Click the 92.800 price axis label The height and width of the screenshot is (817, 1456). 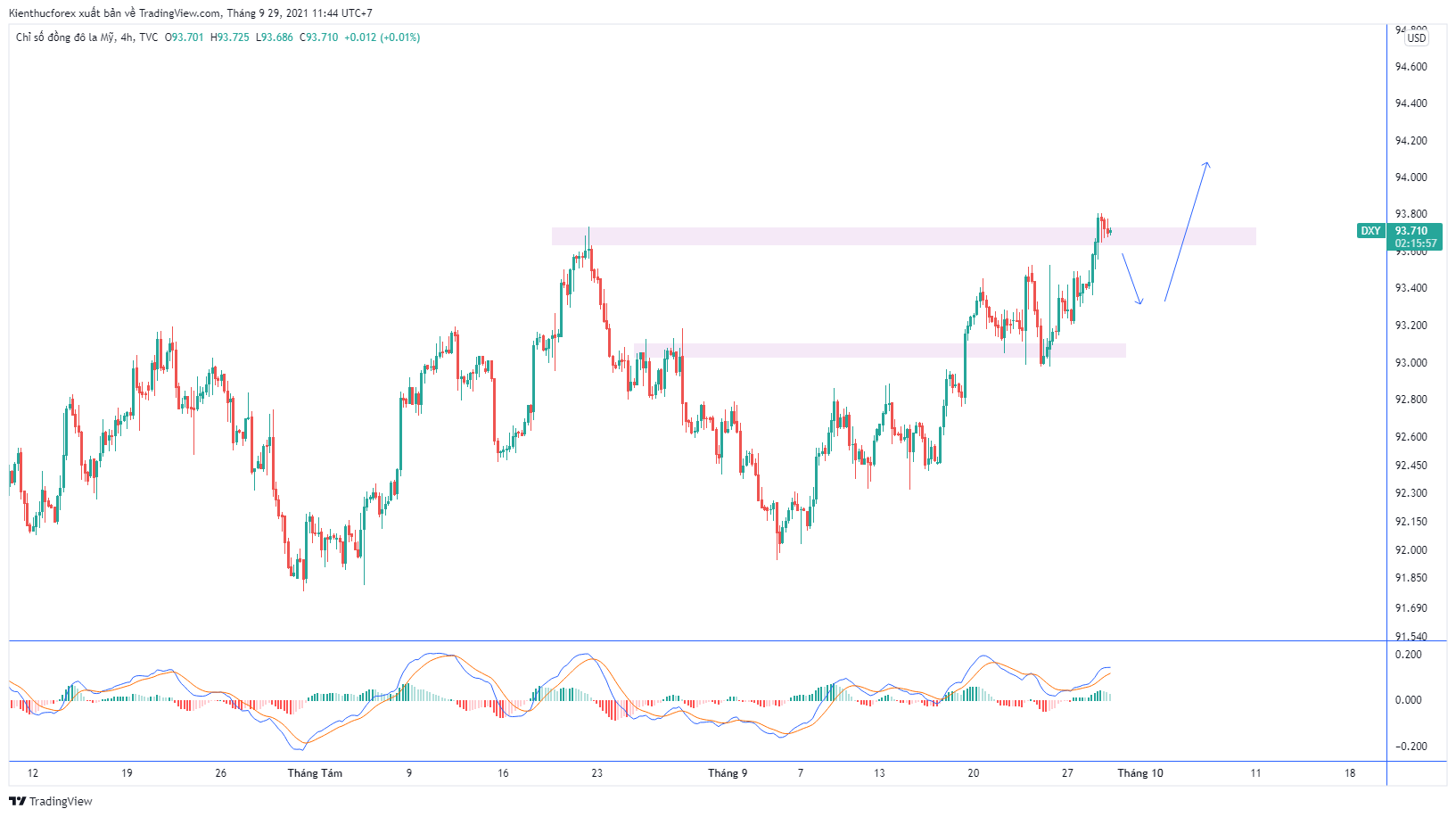1411,400
